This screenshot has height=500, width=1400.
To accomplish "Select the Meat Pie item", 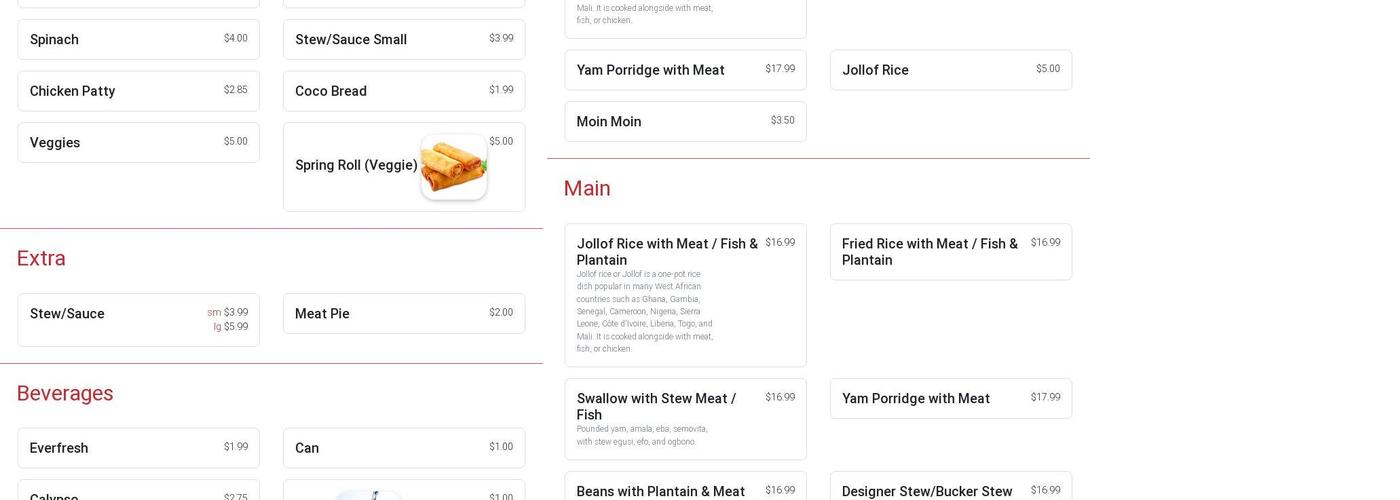I will click(x=403, y=314).
